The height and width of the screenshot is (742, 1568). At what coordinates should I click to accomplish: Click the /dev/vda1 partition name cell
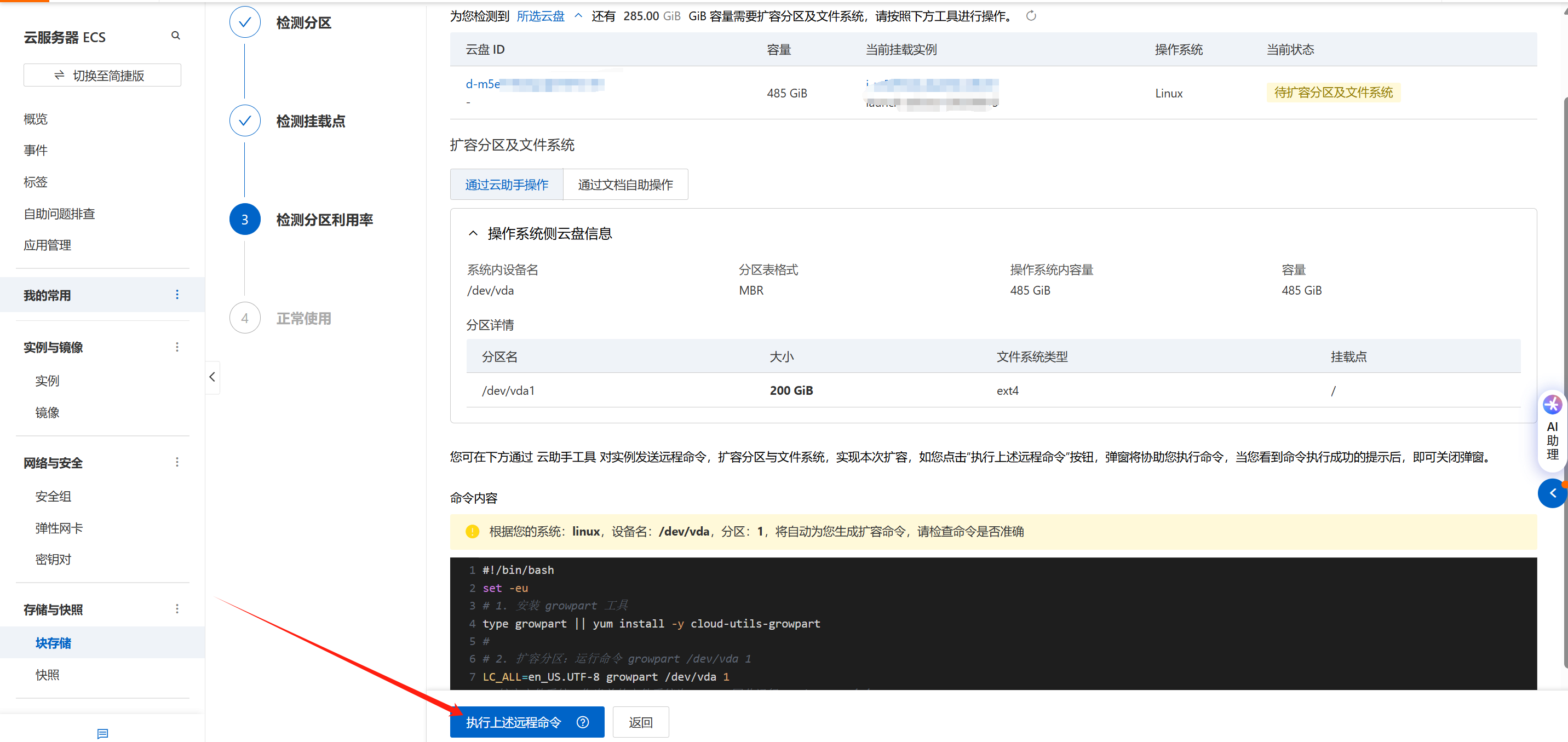pyautogui.click(x=508, y=391)
